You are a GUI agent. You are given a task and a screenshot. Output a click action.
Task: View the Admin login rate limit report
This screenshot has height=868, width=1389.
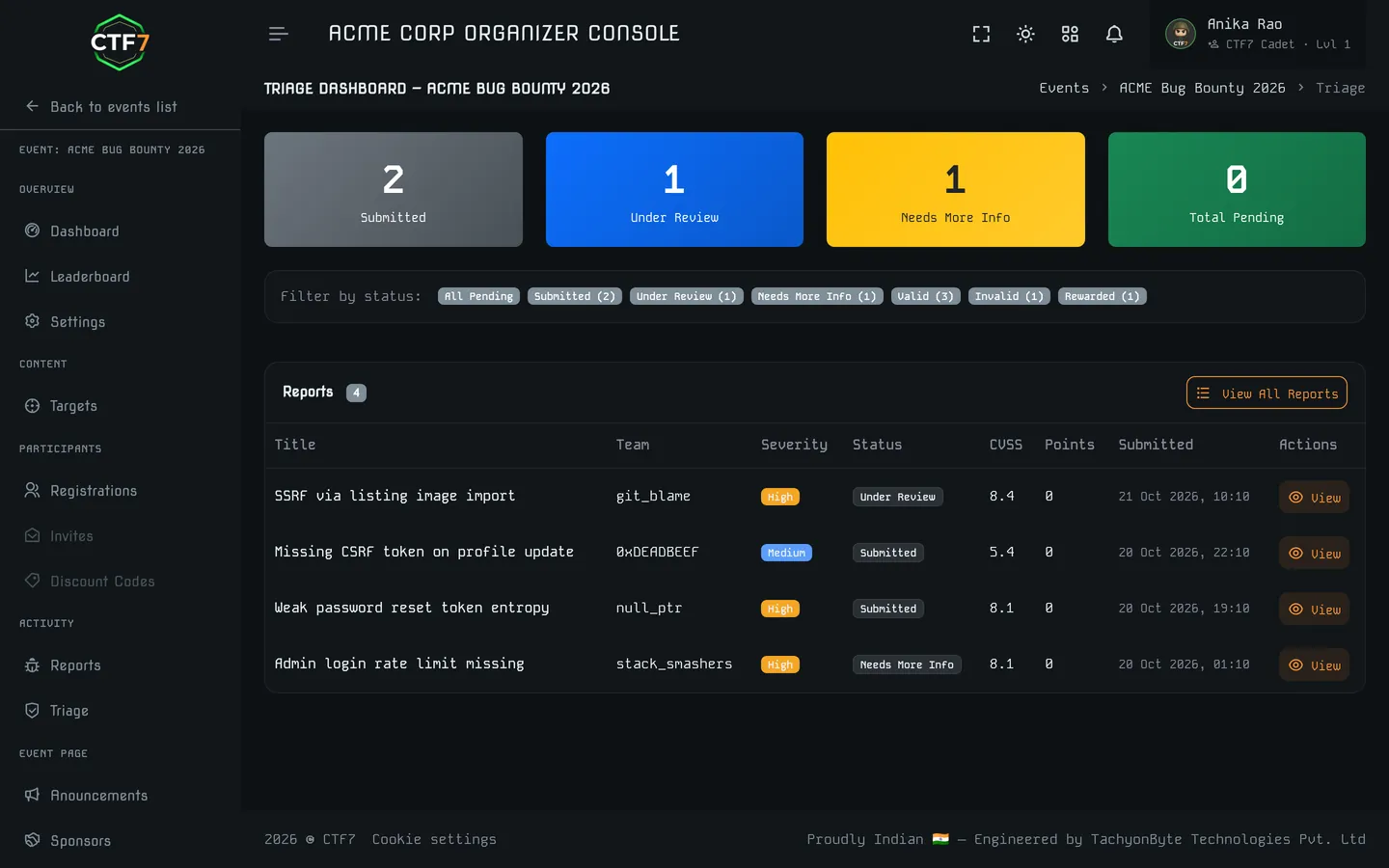pos(1314,665)
